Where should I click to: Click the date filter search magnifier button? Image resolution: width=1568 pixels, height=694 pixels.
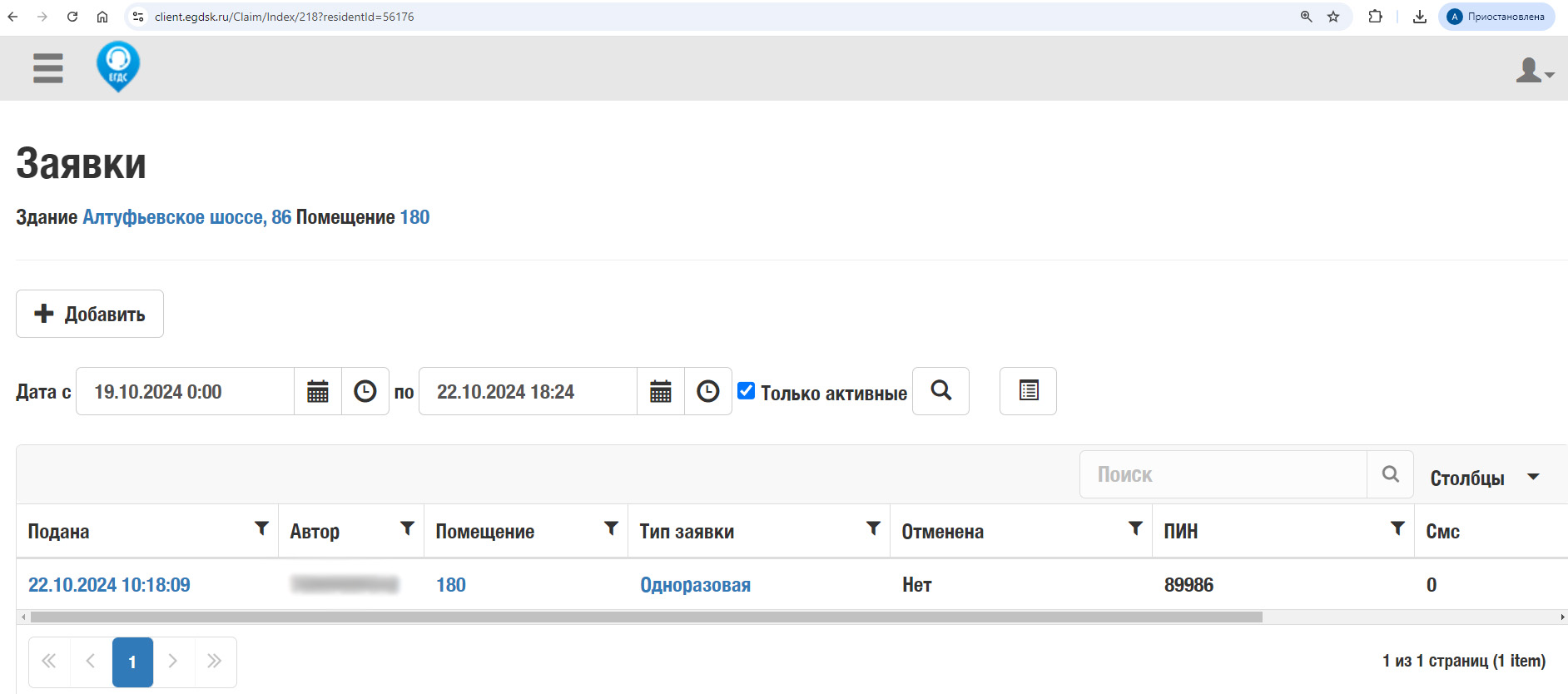point(940,391)
